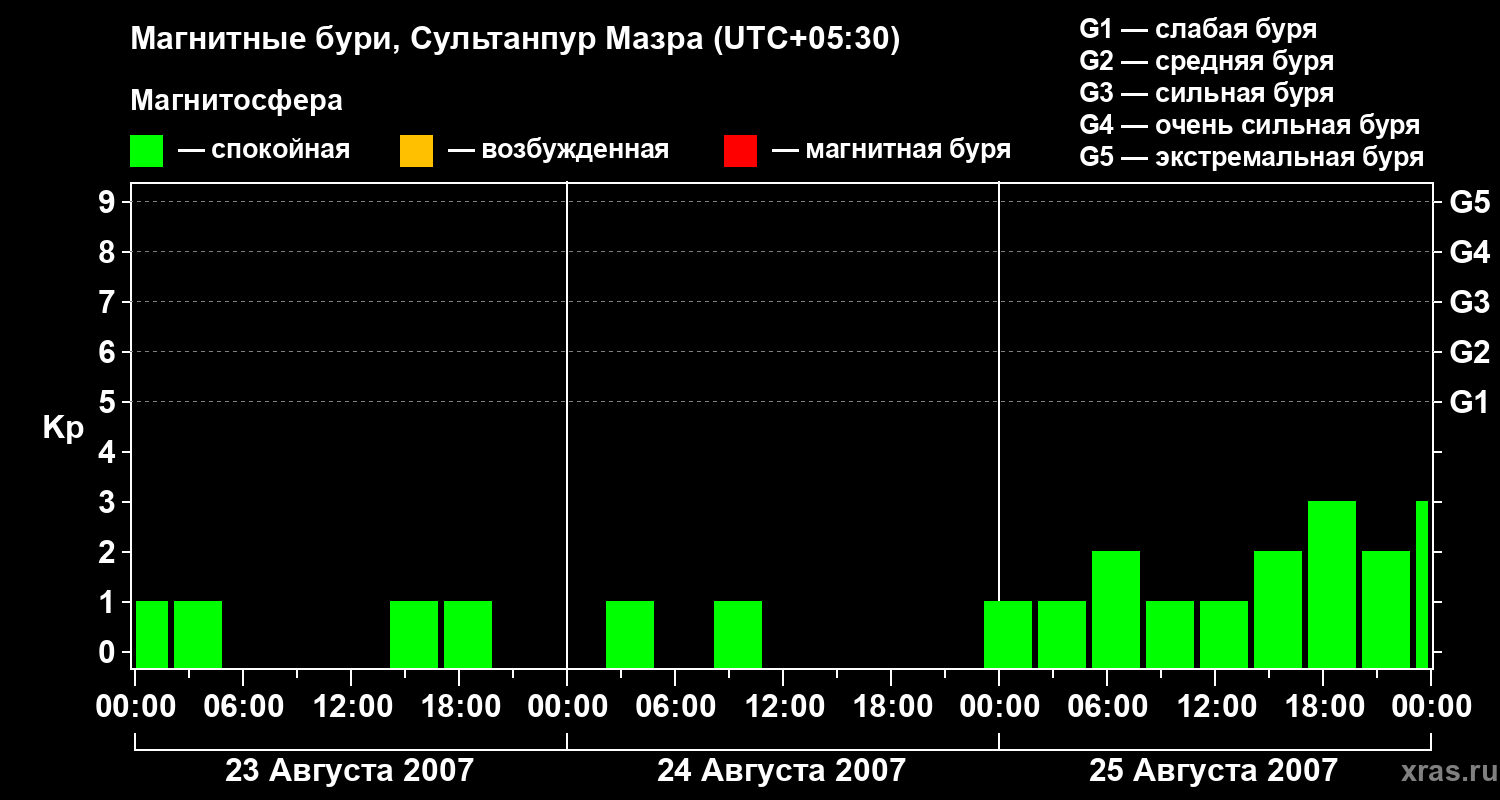Click the chart title 'Магнитные бури, Султанпур Мазра'

(x=515, y=39)
